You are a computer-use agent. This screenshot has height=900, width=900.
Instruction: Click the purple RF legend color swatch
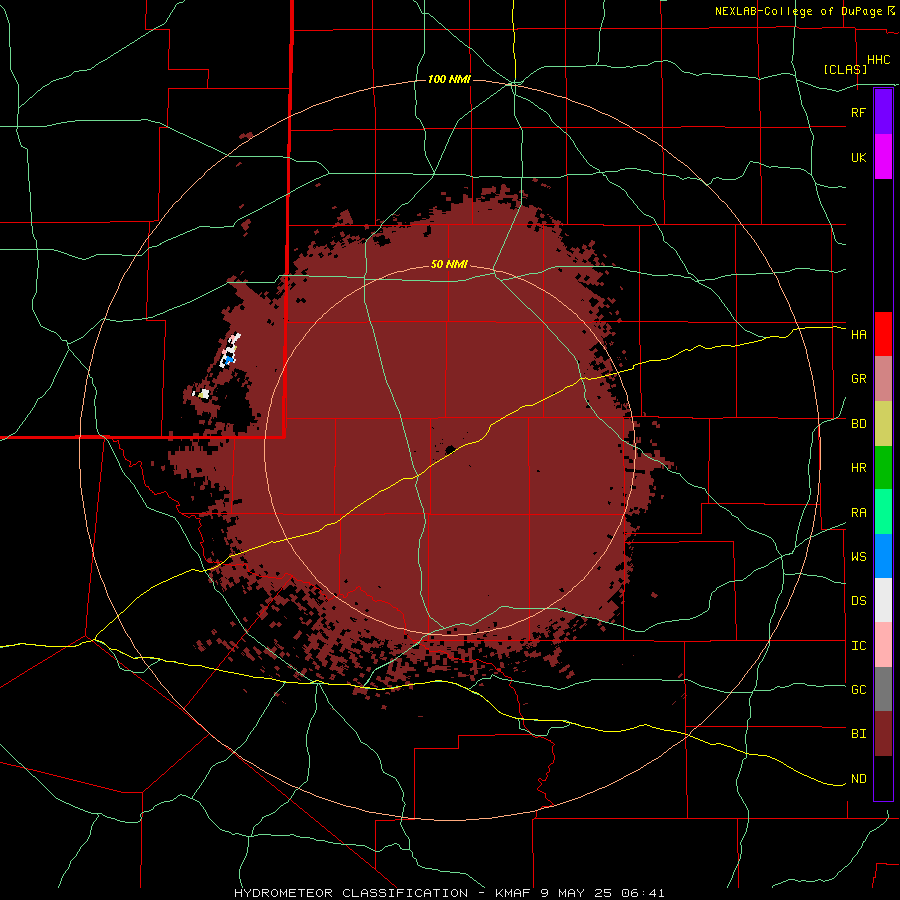(x=883, y=112)
